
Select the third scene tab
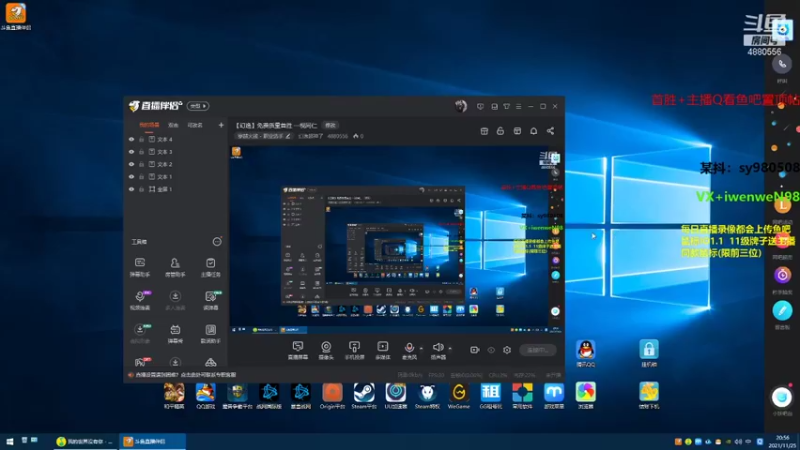coord(195,125)
